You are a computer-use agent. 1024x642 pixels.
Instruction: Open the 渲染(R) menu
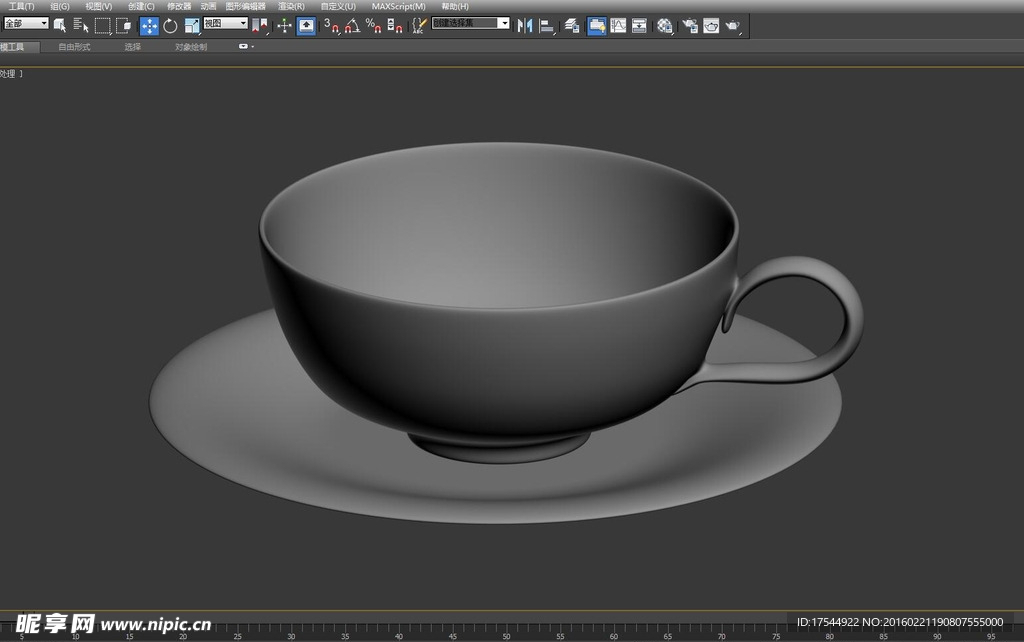coord(291,6)
